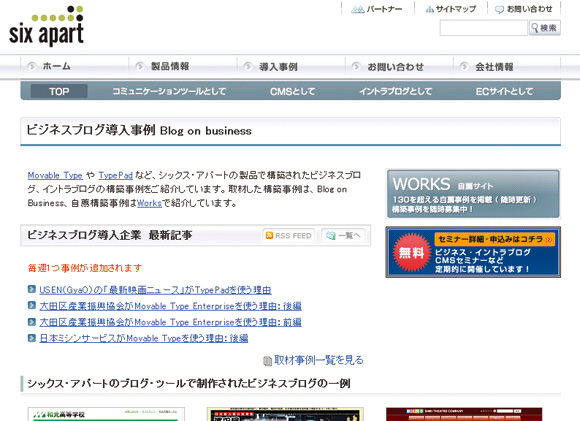This screenshot has width=580, height=421.
Task: Click the partner people icon
Action: click(x=358, y=10)
